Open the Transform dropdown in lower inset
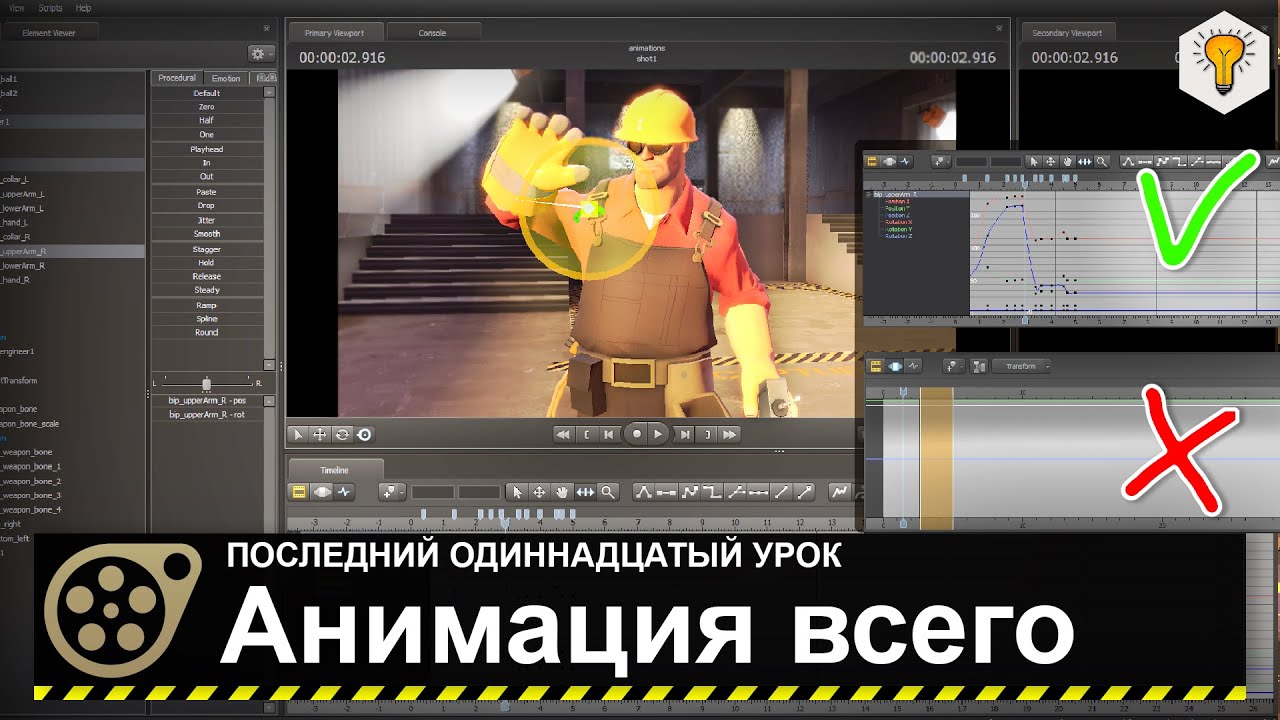1280x720 pixels. tap(1023, 366)
